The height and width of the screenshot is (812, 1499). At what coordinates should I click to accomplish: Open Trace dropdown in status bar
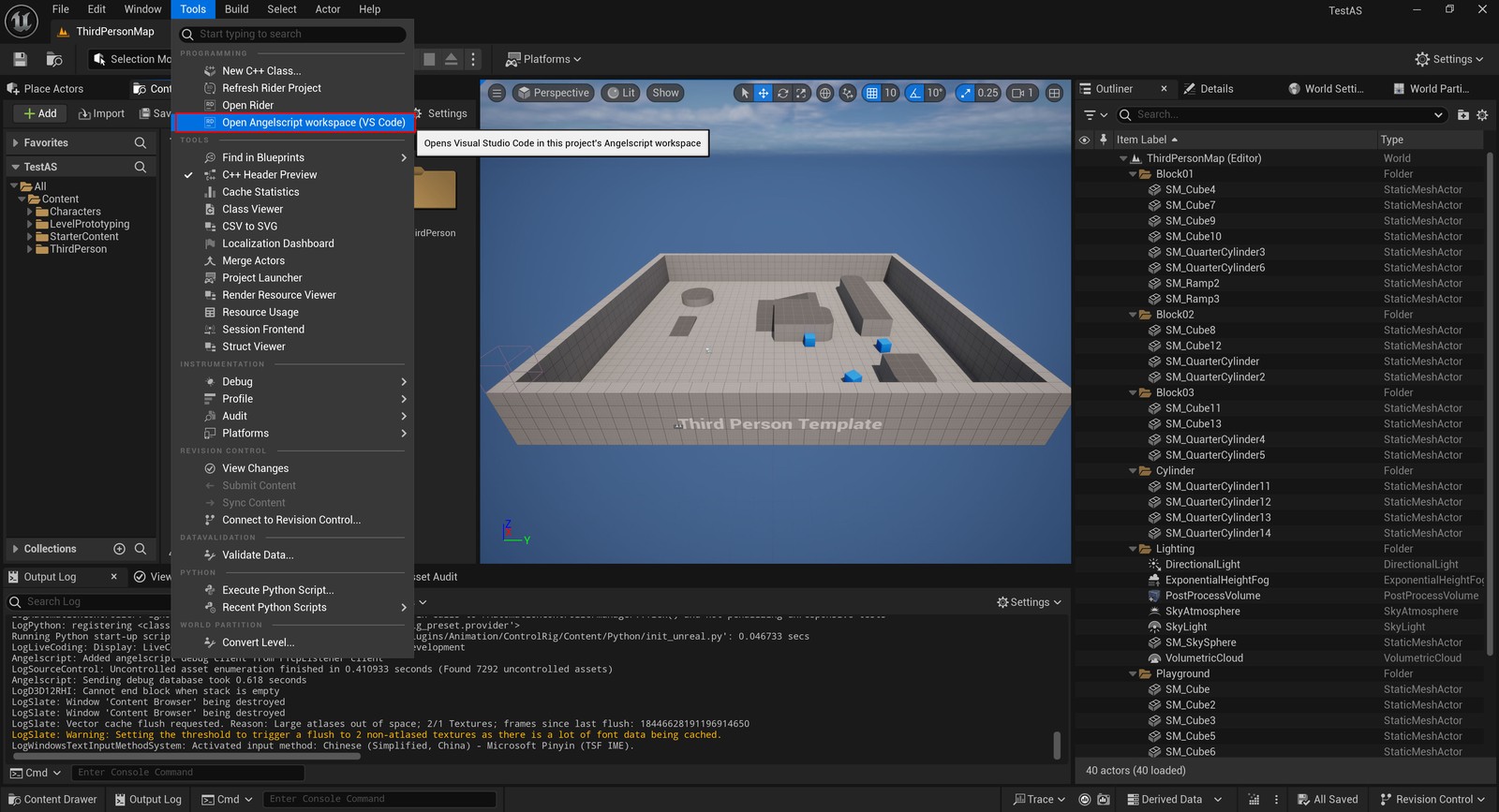tap(1039, 799)
